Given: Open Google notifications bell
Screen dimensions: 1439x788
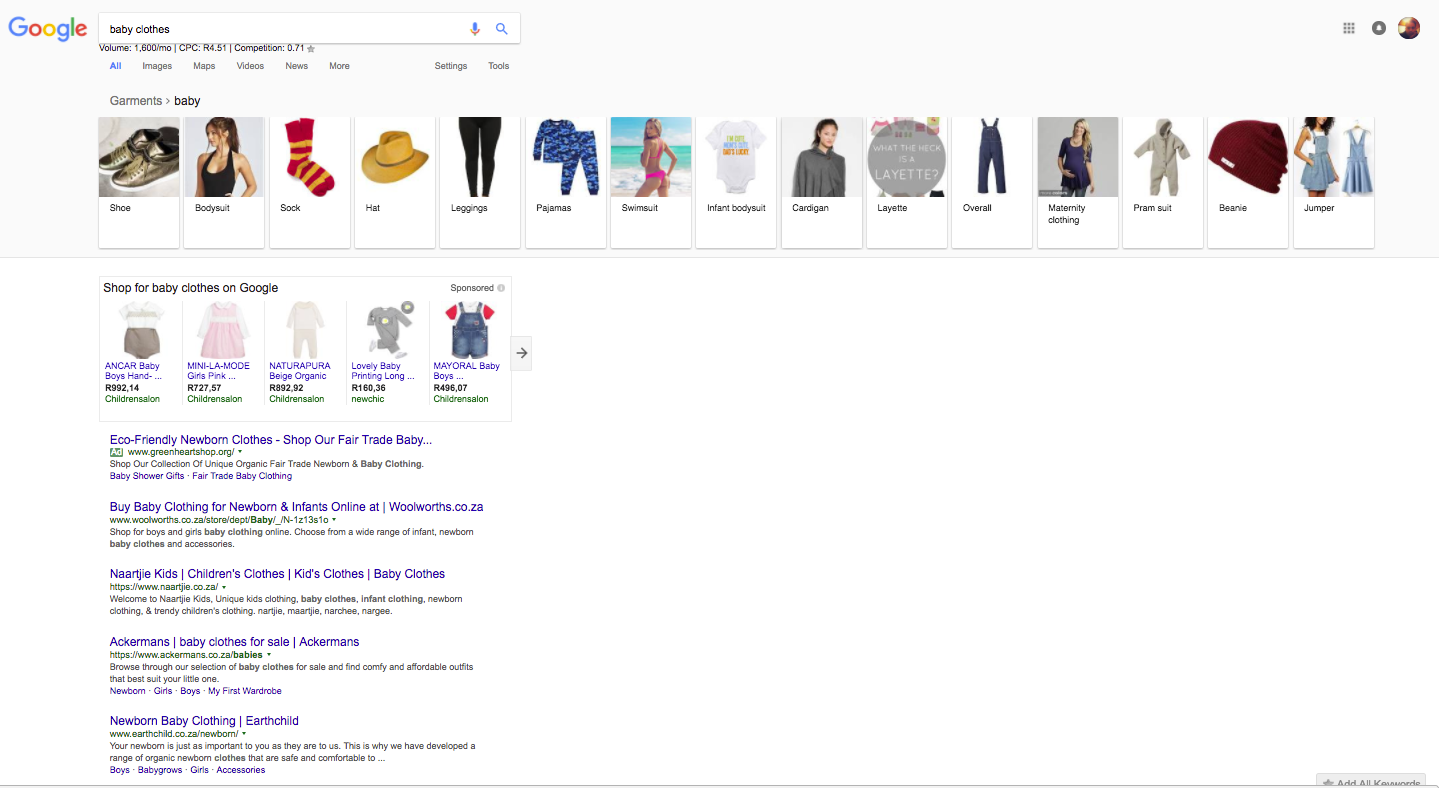Looking at the screenshot, I should tap(1379, 28).
